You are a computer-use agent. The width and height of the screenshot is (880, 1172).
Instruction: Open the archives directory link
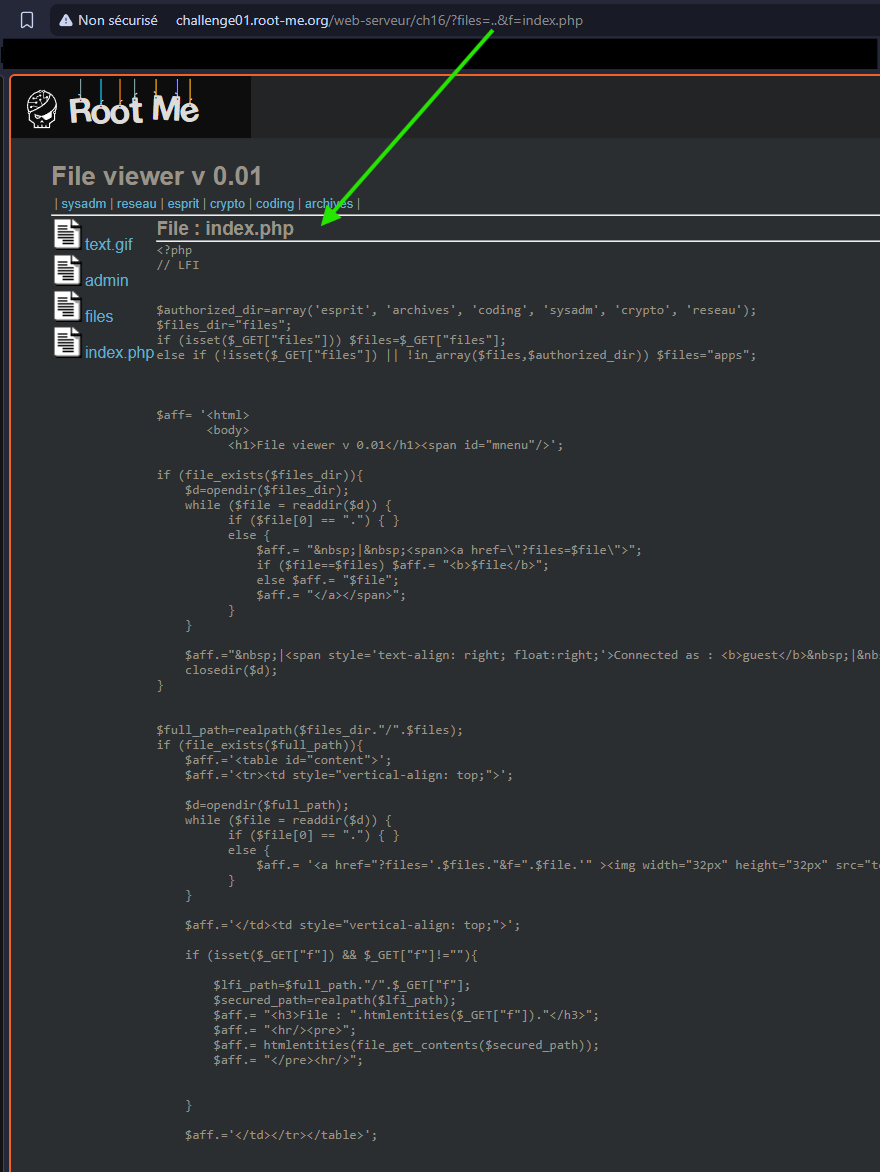[x=329, y=204]
